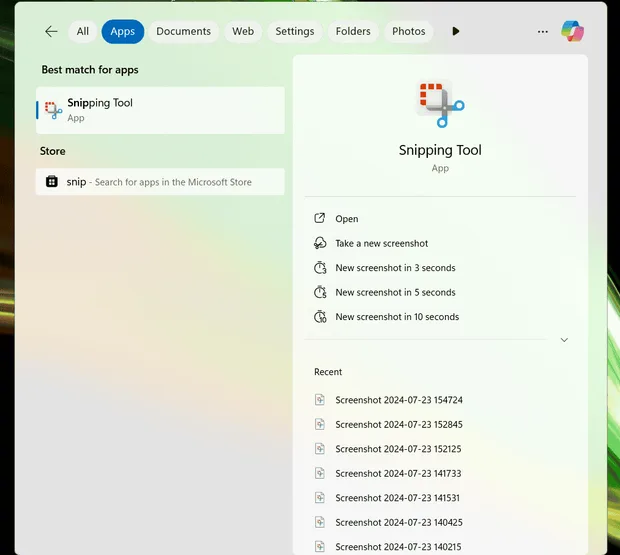Start New screenshot in 10 seconds
Image resolution: width=620 pixels, height=555 pixels.
coord(397,317)
